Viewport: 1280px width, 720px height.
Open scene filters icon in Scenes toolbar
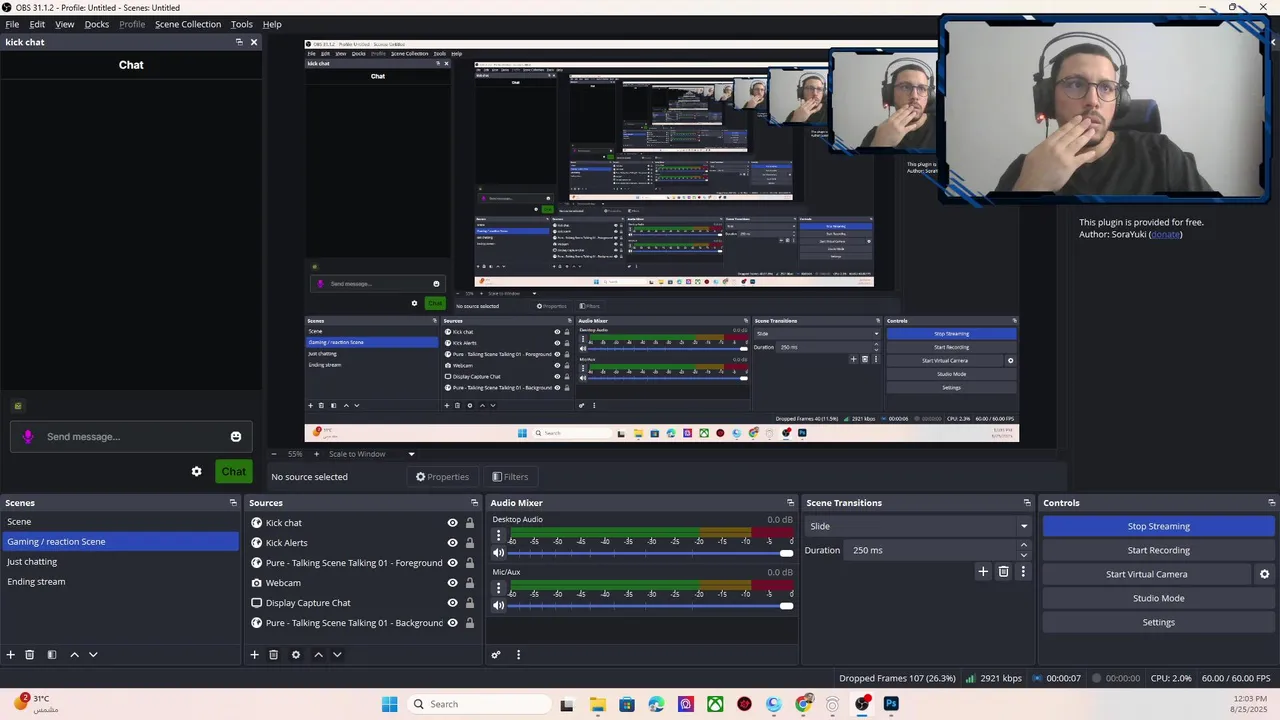(52, 655)
